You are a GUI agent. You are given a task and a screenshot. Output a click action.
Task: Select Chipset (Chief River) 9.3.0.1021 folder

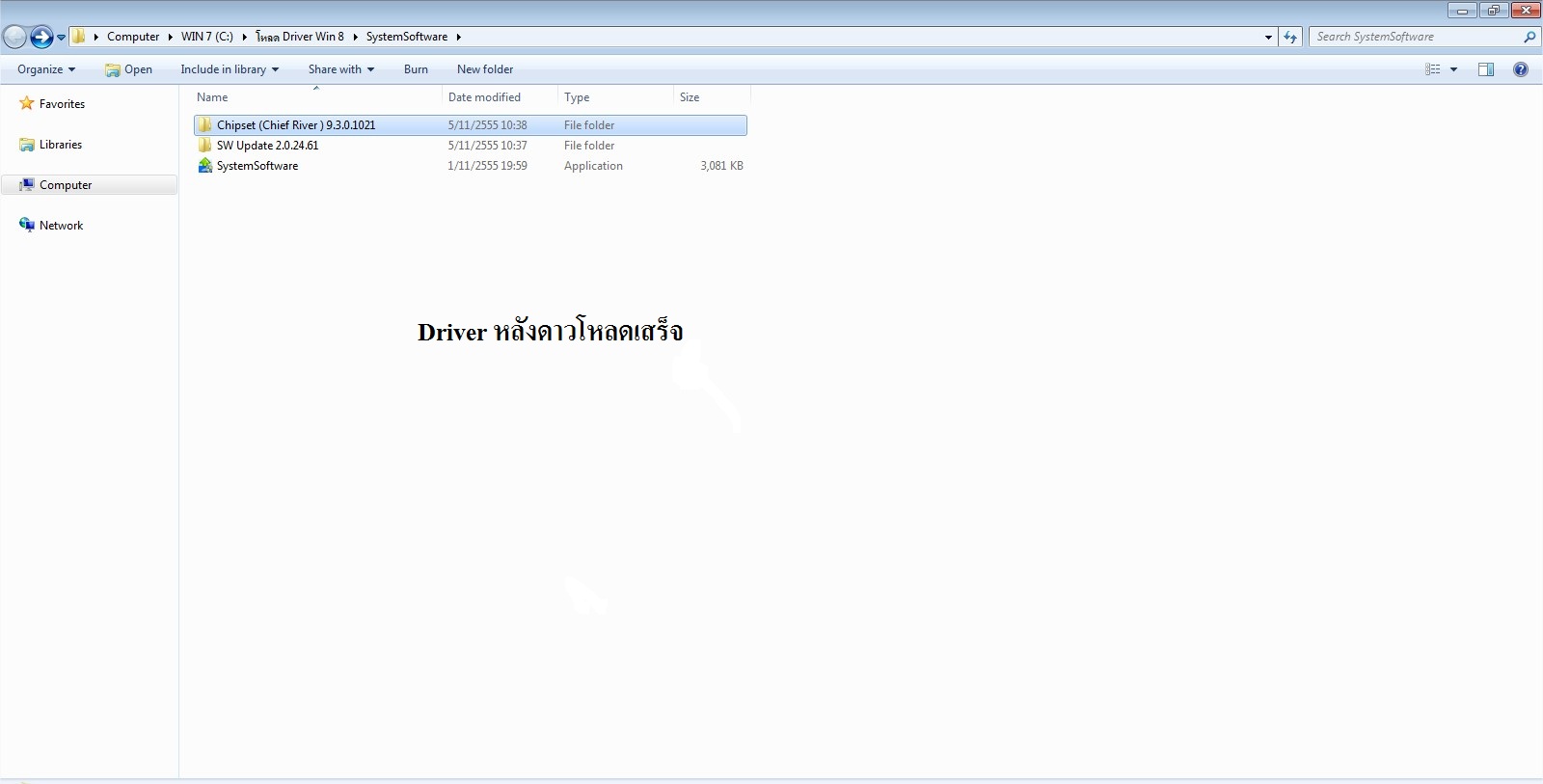pyautogui.click(x=470, y=125)
